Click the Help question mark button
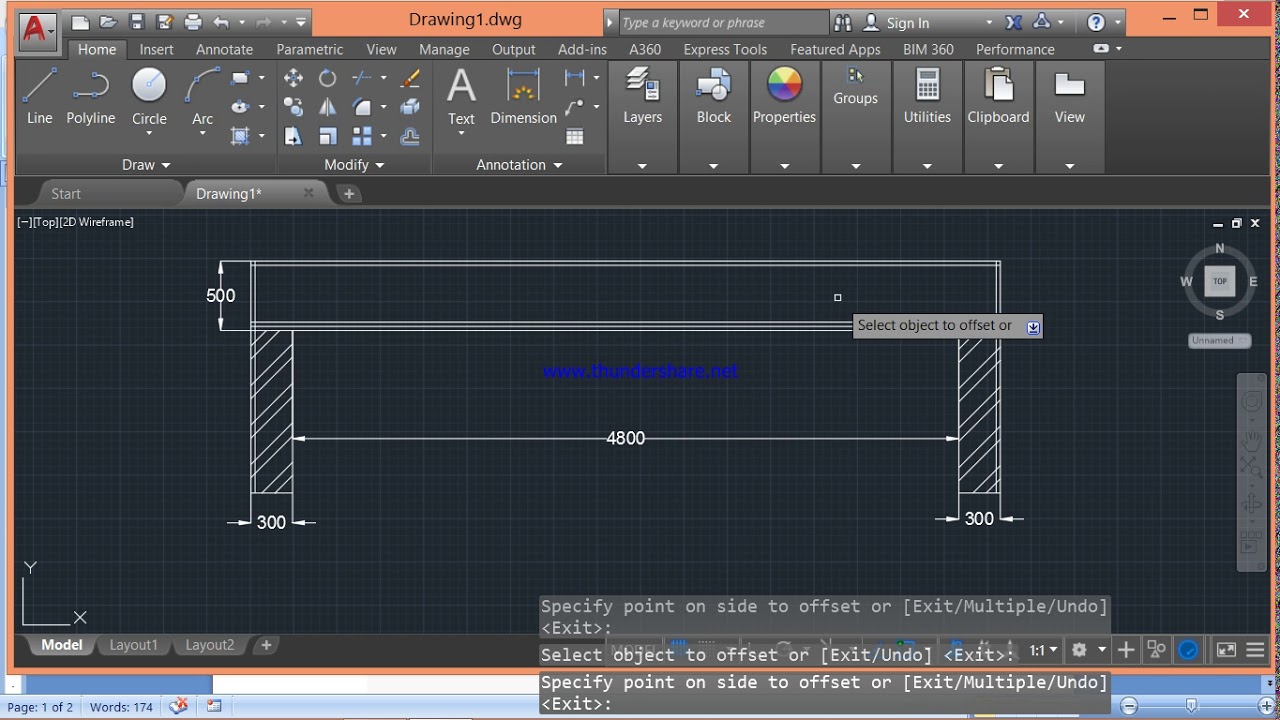1280x720 pixels. click(x=1096, y=22)
